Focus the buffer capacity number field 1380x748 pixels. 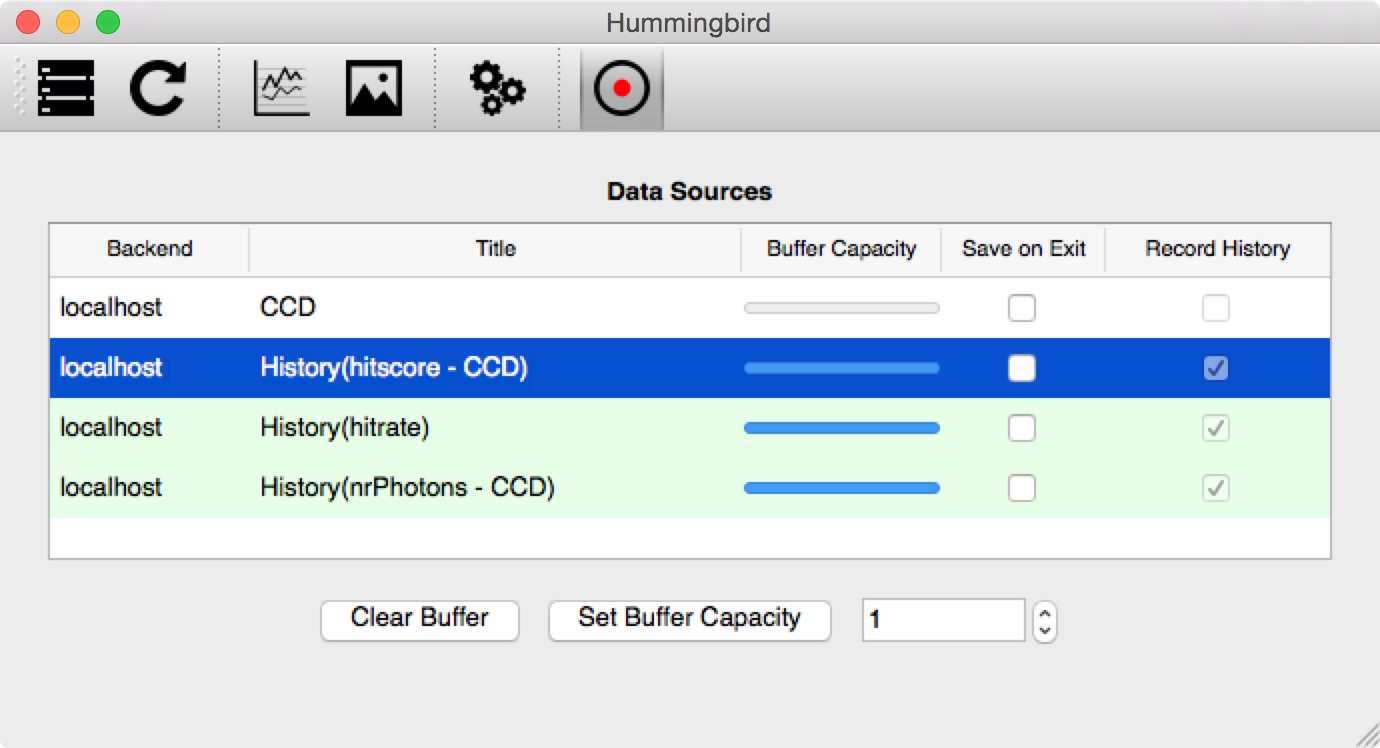point(944,620)
